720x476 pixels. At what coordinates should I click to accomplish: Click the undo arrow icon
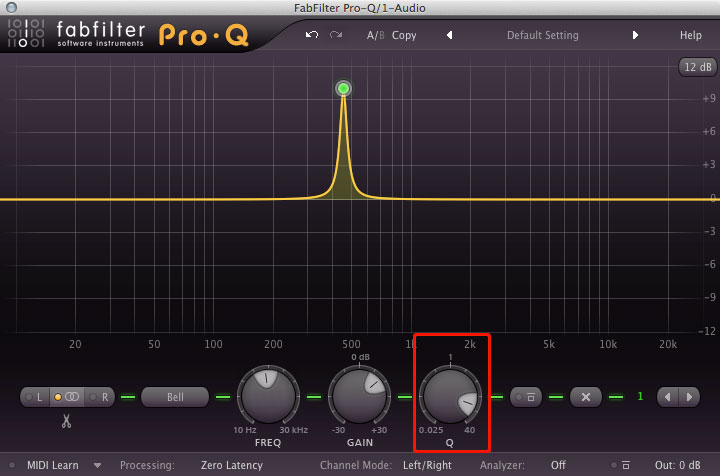pyautogui.click(x=312, y=35)
